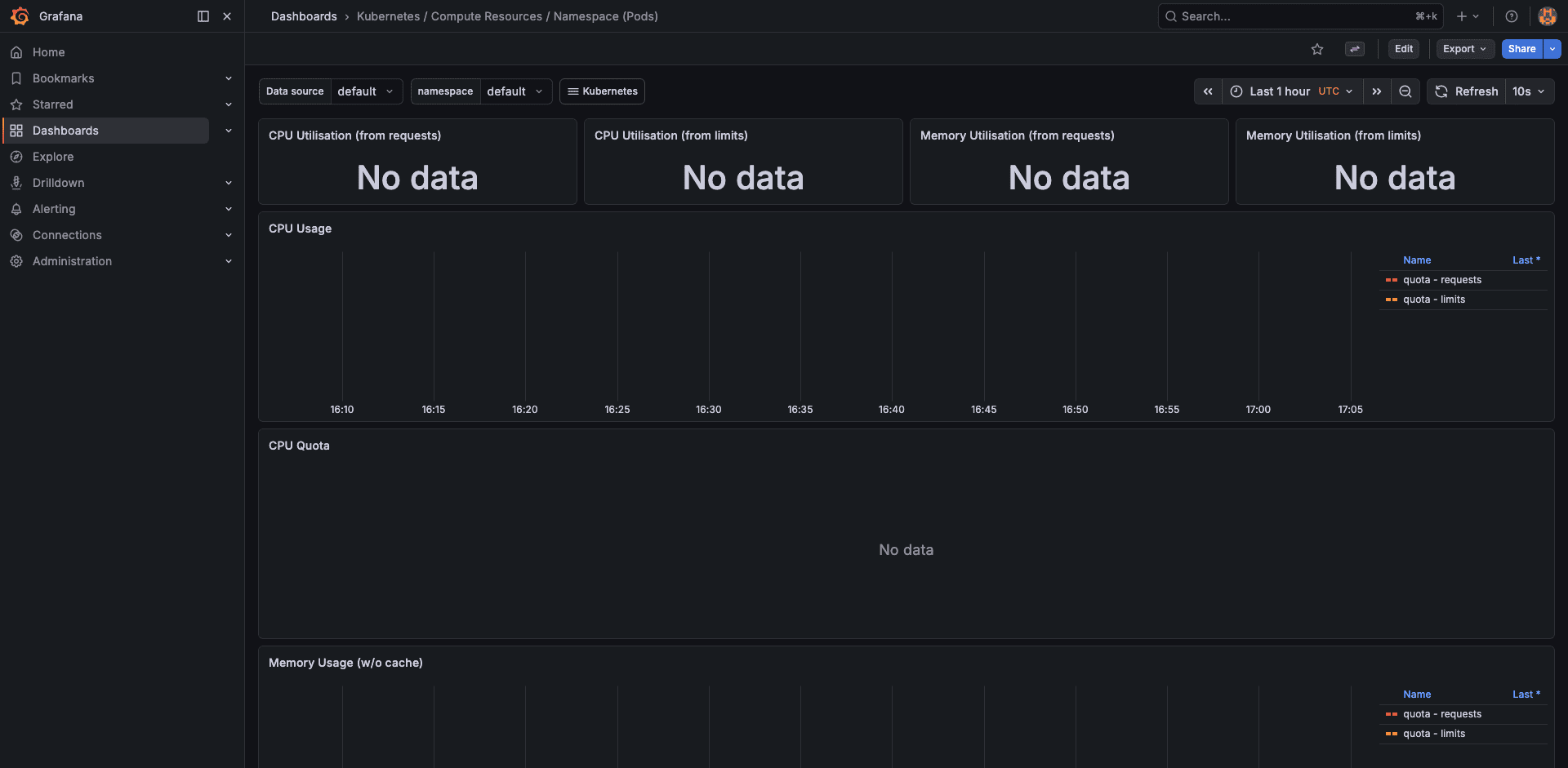Viewport: 1568px width, 768px height.
Task: Click the Kubernetes filter chip
Action: point(602,91)
